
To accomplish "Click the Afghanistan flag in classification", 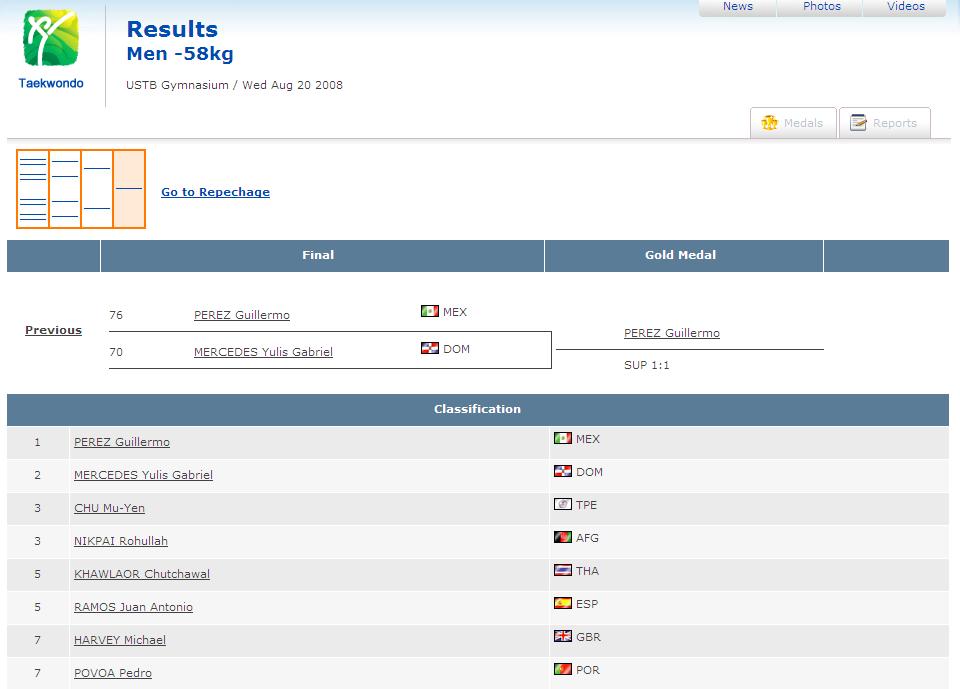I will click(x=562, y=538).
